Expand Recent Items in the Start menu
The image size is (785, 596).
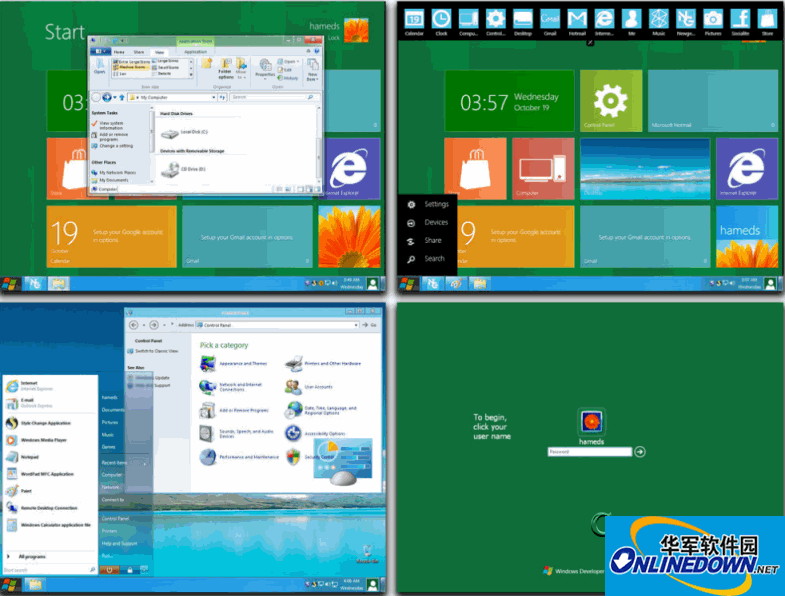(x=124, y=463)
